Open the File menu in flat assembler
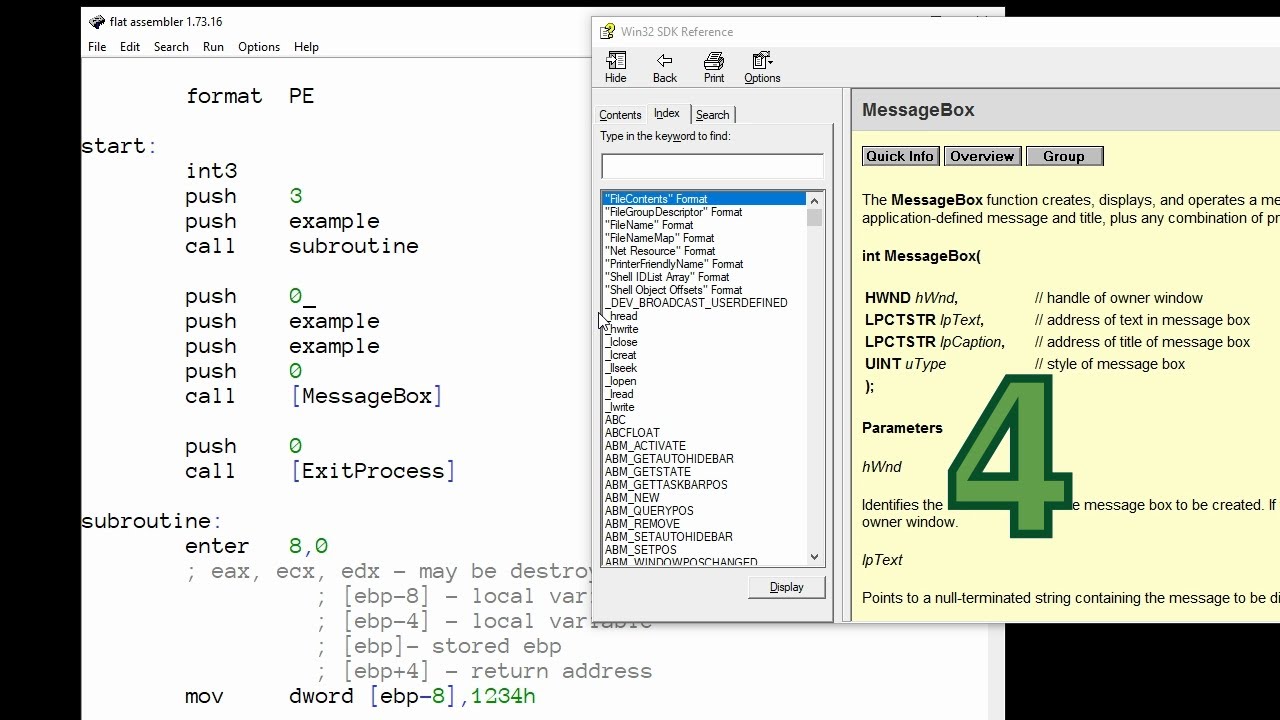1280x720 pixels. pyautogui.click(x=97, y=47)
